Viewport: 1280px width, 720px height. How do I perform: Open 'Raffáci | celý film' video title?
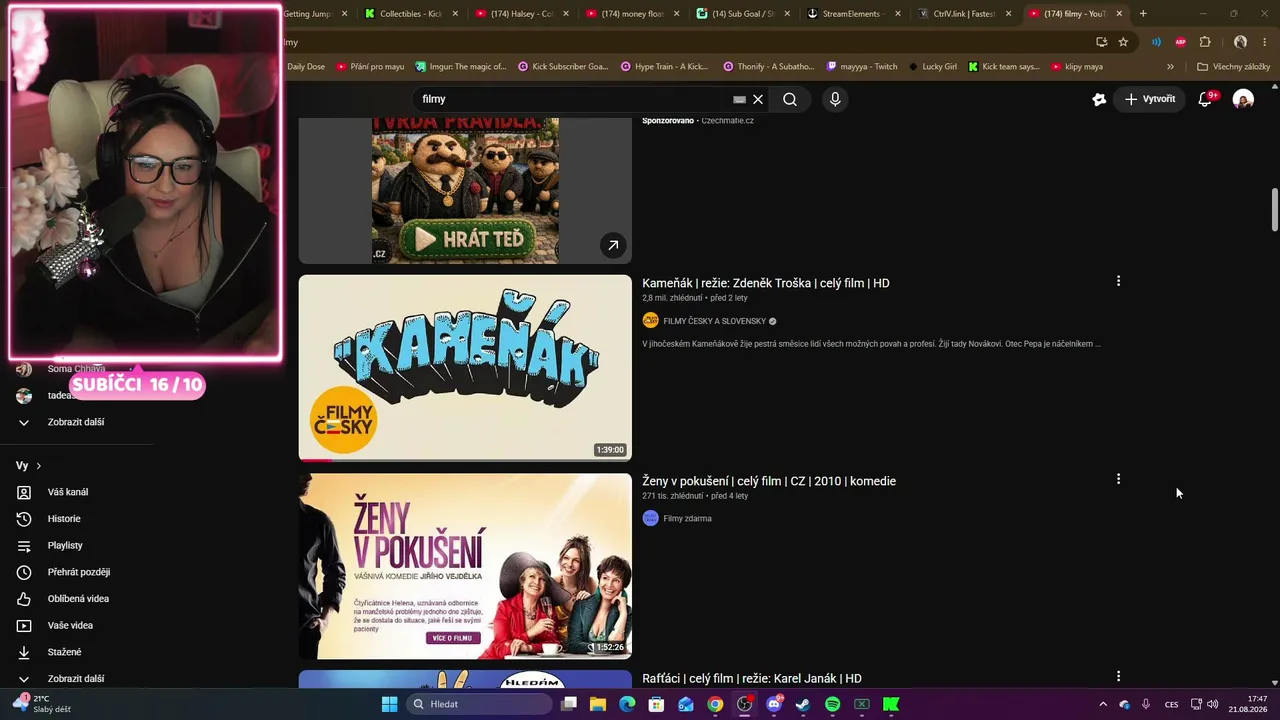click(752, 679)
